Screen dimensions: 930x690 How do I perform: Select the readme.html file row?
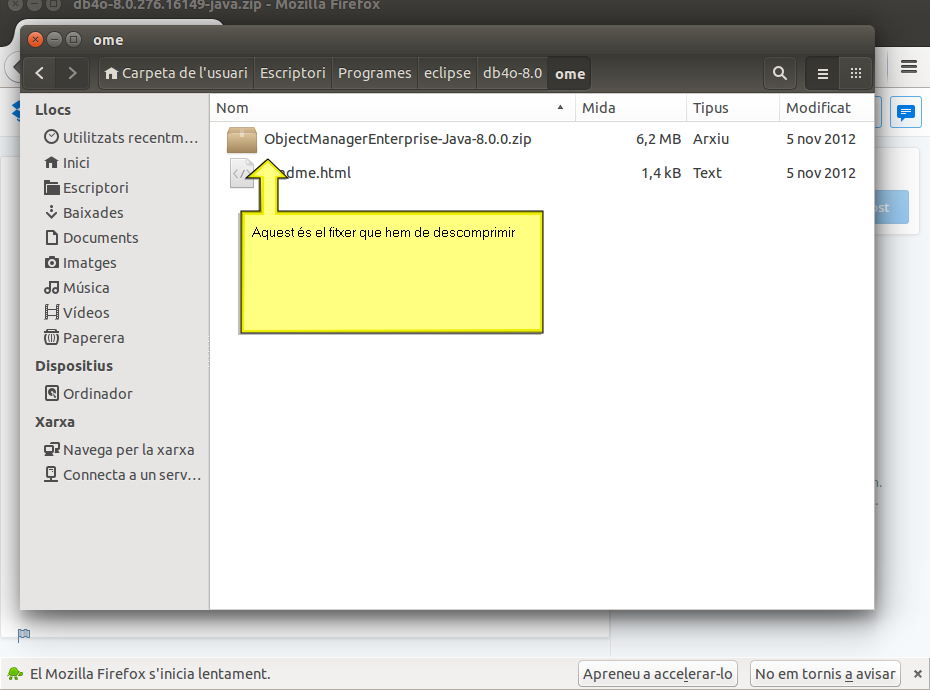[542, 173]
